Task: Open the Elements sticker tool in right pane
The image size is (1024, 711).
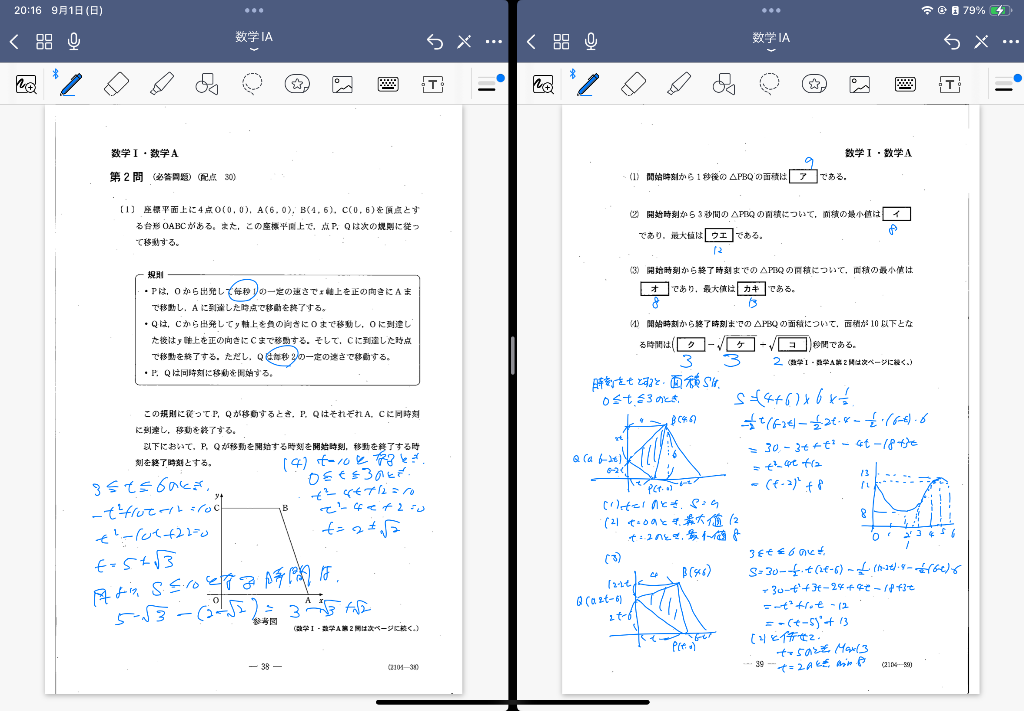Action: pos(815,84)
